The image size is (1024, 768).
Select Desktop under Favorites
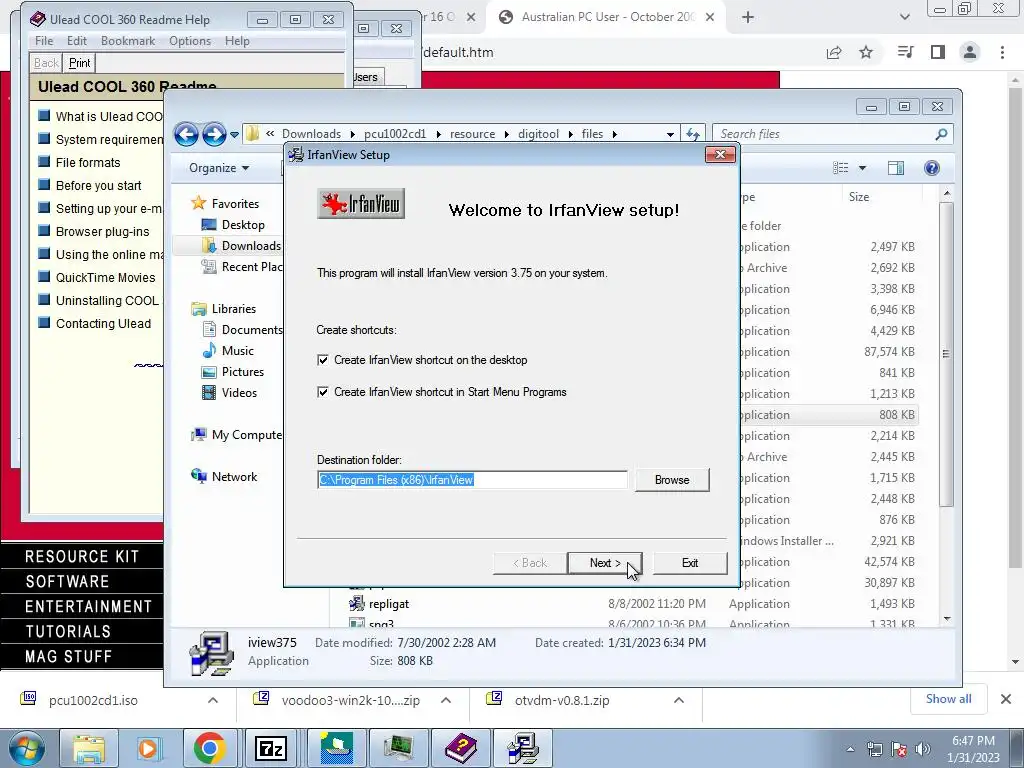click(x=243, y=225)
